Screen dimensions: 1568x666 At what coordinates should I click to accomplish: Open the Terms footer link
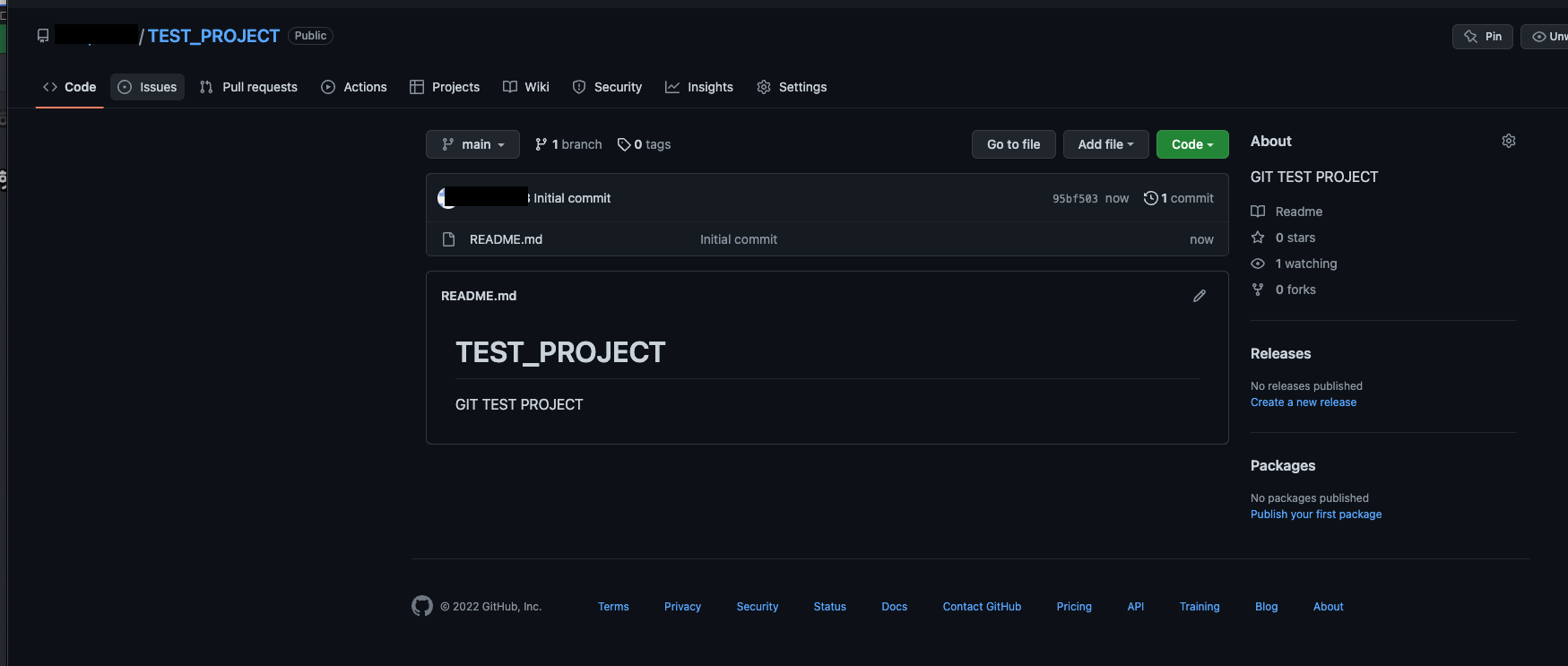613,607
